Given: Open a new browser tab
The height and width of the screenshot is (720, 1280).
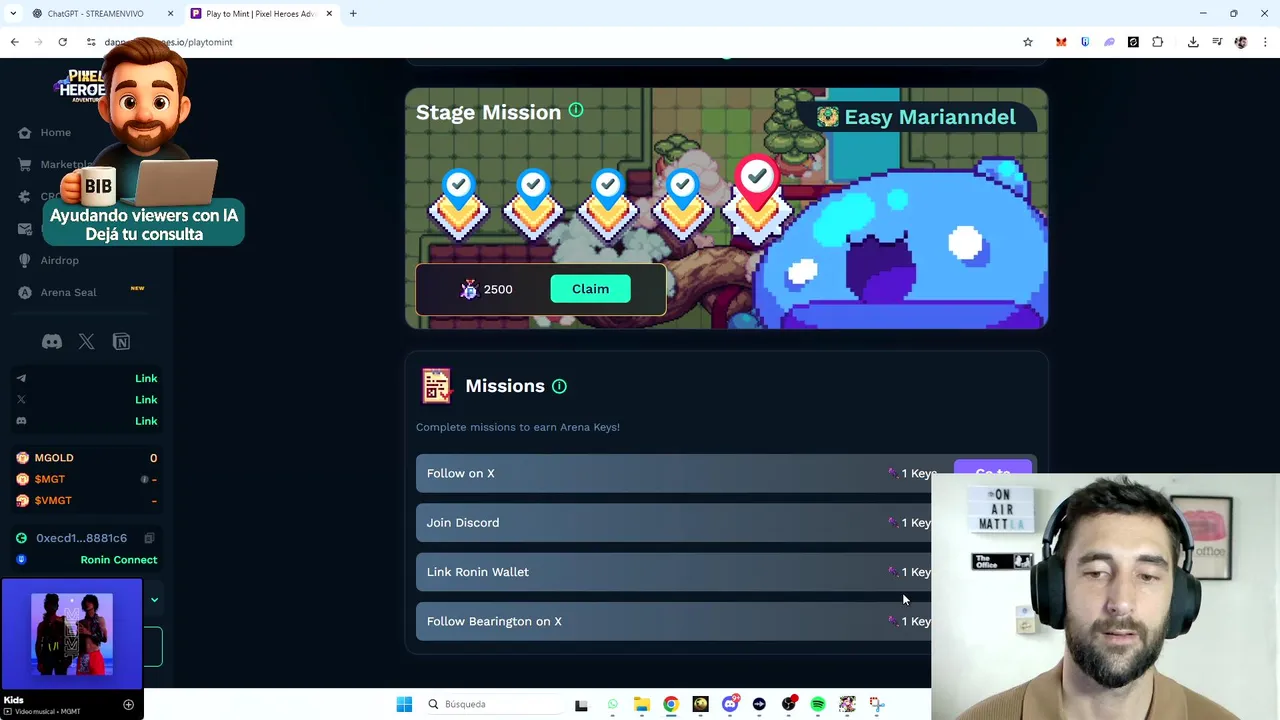Looking at the screenshot, I should point(353,14).
